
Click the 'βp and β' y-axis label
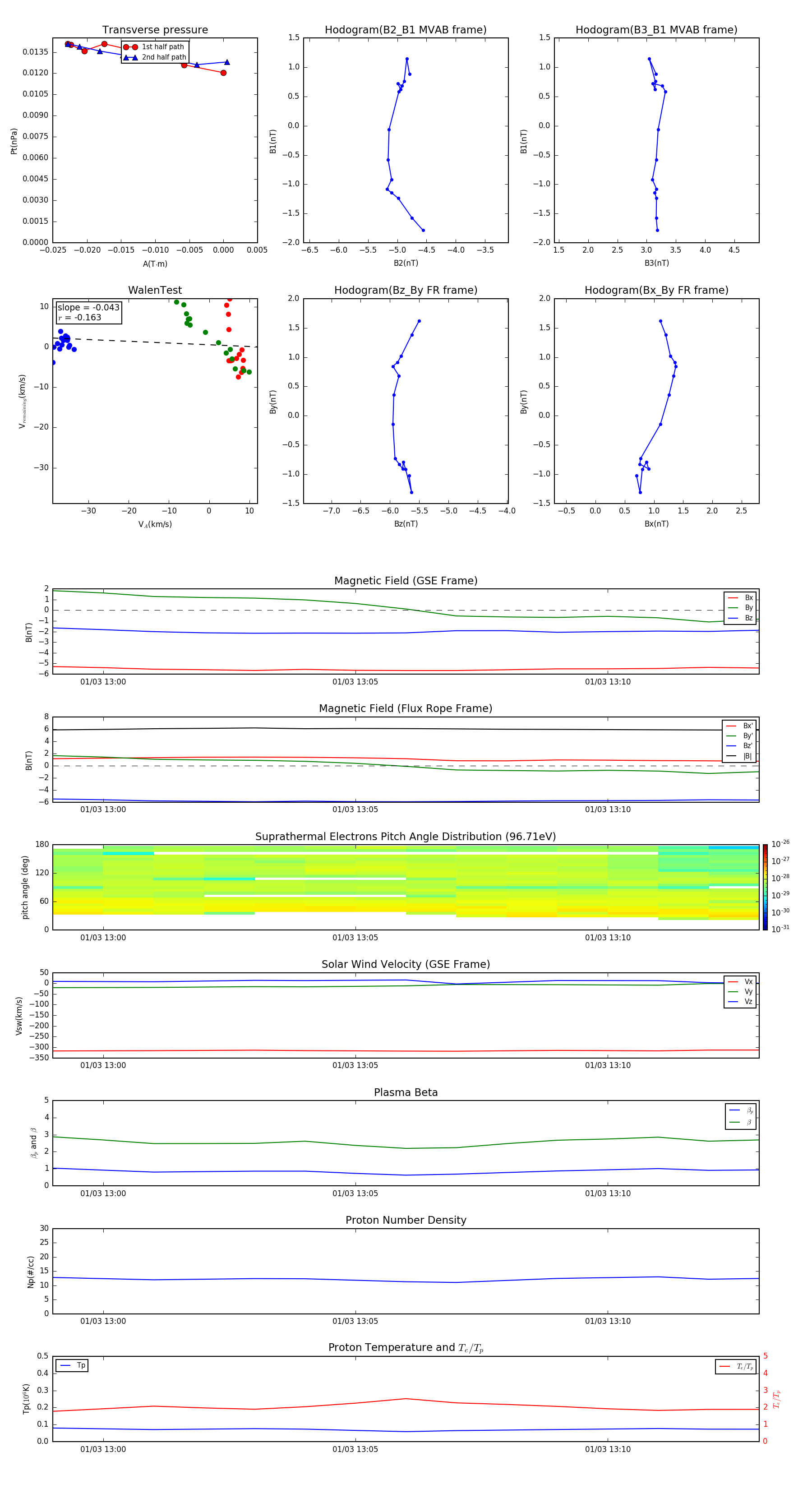click(x=33, y=1143)
